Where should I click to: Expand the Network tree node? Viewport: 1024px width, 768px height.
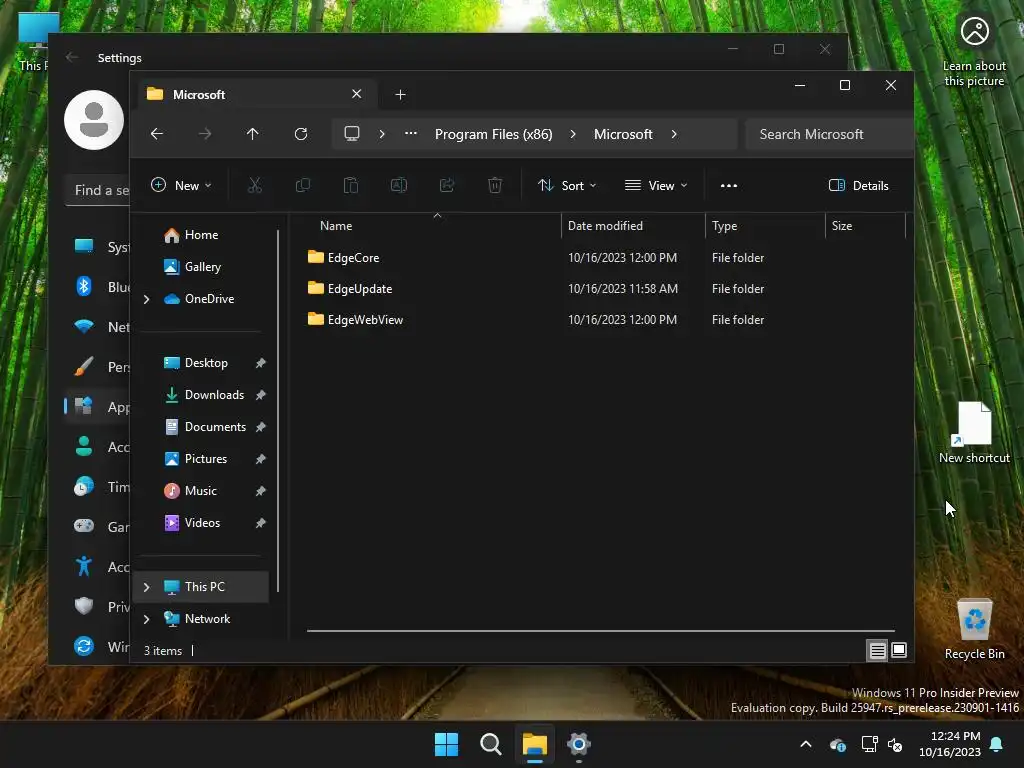tap(146, 619)
